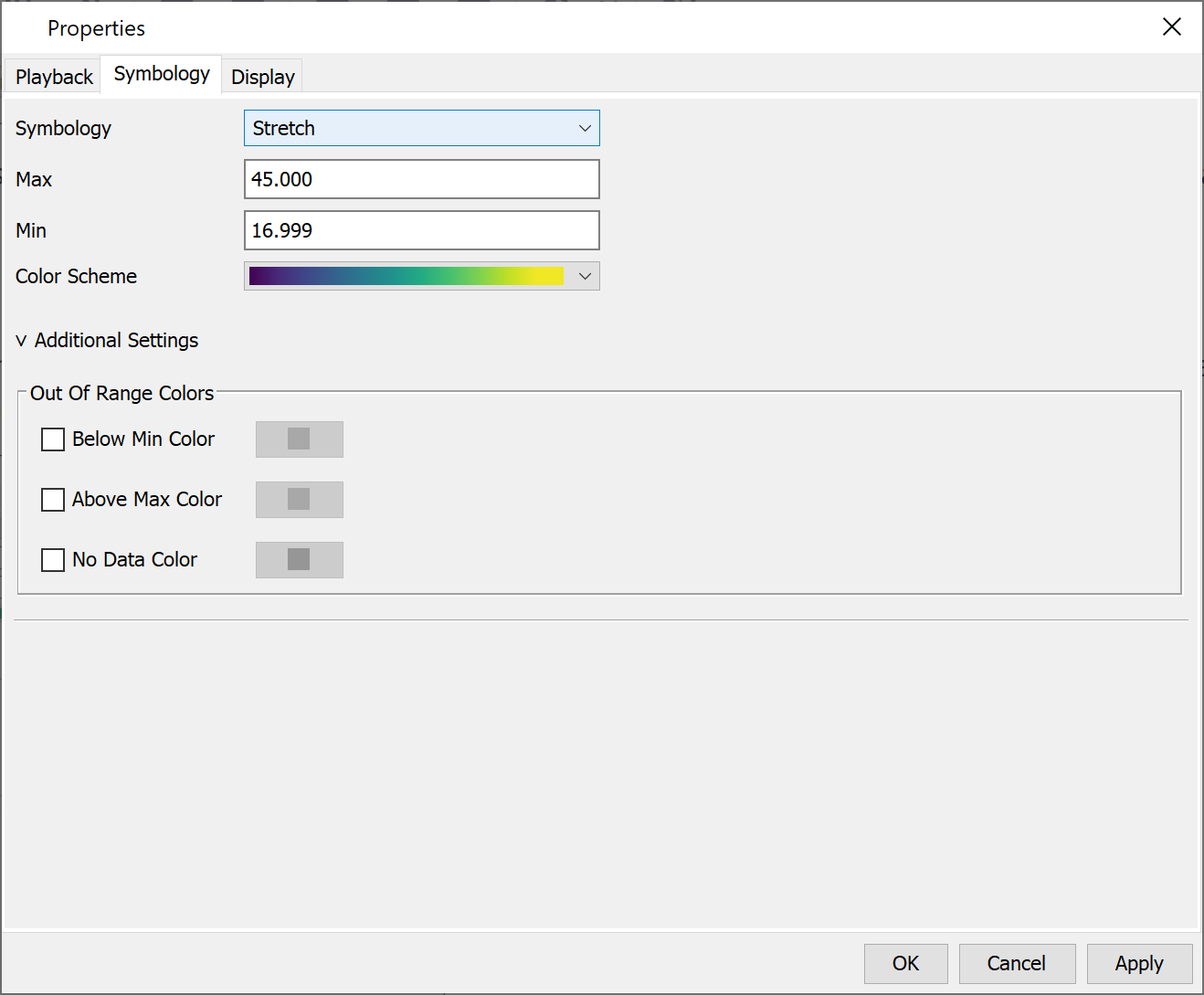Click the Min value input field
This screenshot has height=995, width=1204.
point(421,230)
